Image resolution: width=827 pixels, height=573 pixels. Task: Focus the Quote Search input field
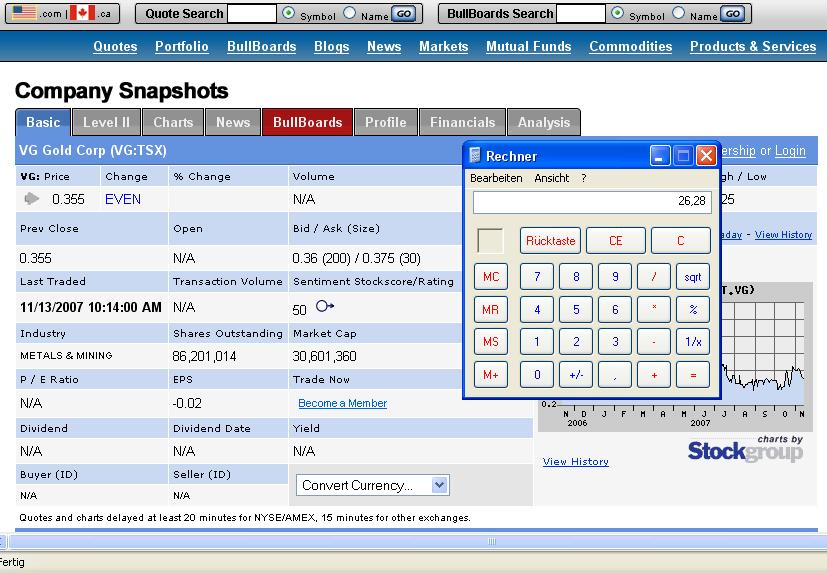pos(252,14)
